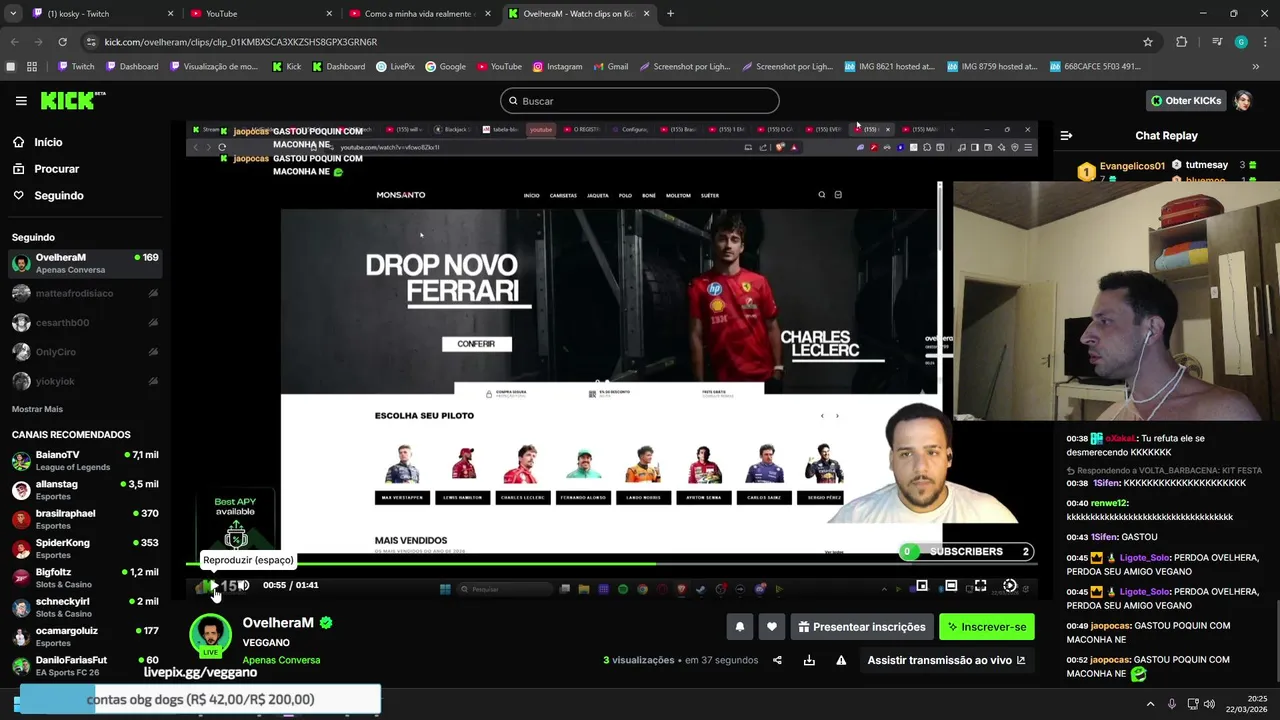This screenshot has height=720, width=1280.
Task: Toggle picture-in-picture mode in the player
Action: [x=922, y=586]
